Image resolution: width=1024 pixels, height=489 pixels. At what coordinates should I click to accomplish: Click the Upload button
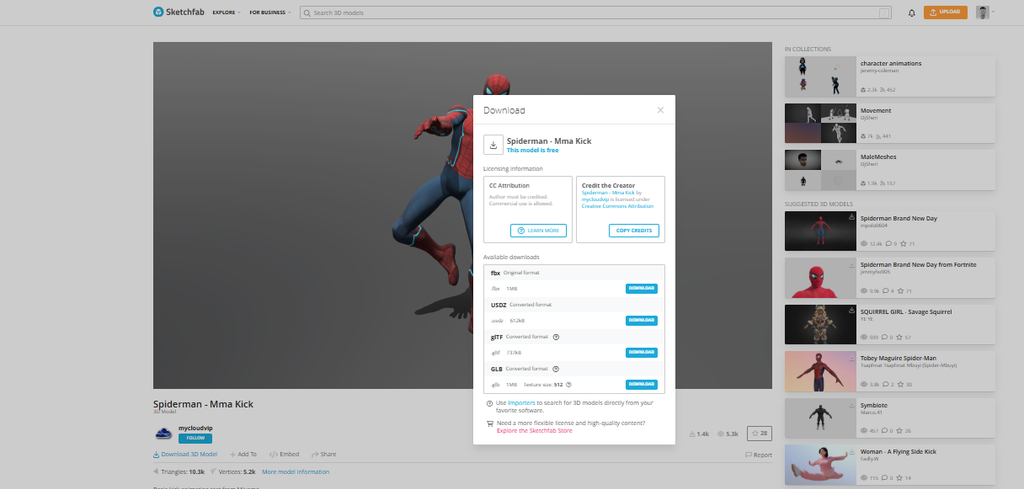pyautogui.click(x=945, y=12)
